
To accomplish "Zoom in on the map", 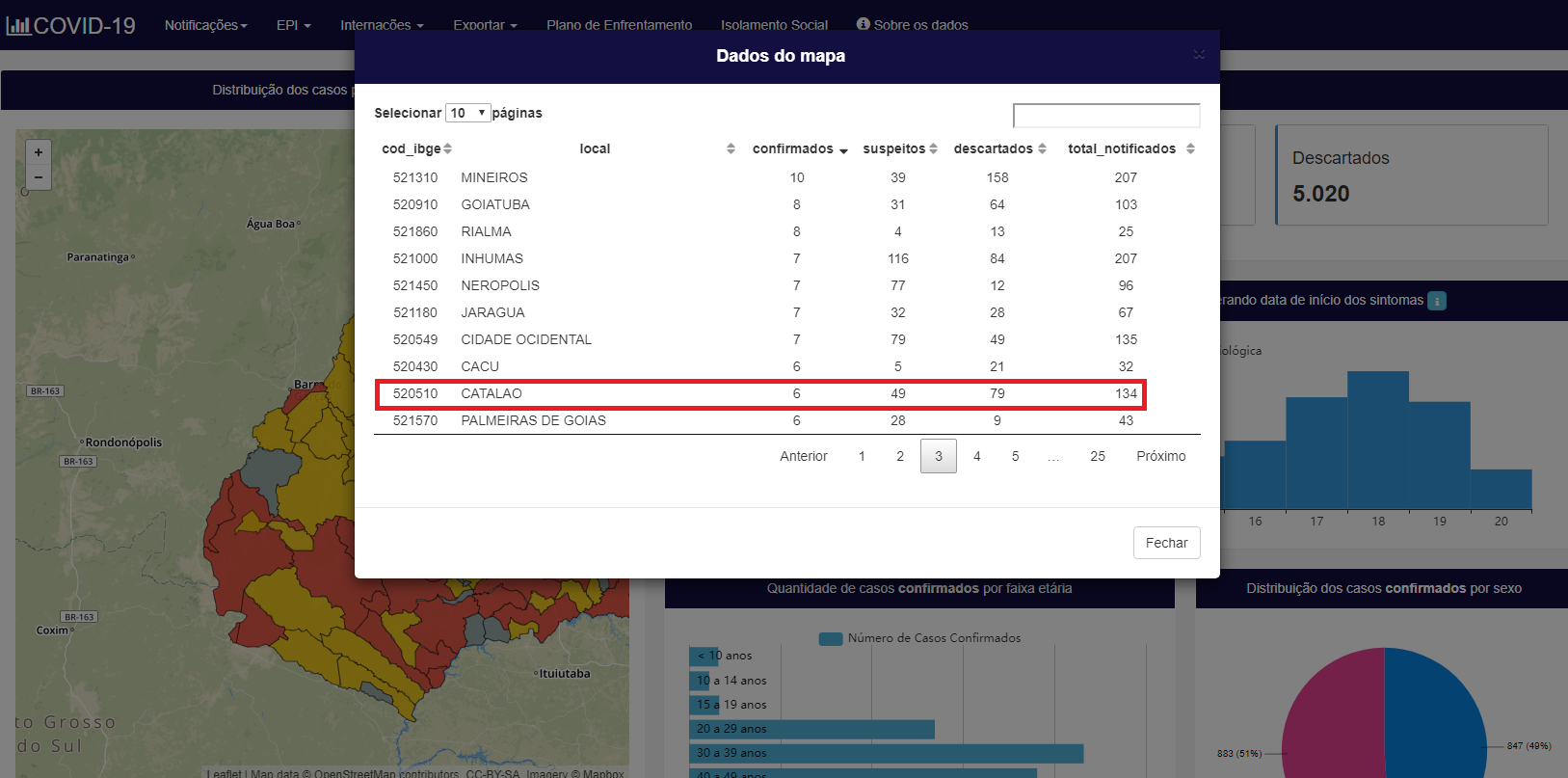I will 39,152.
